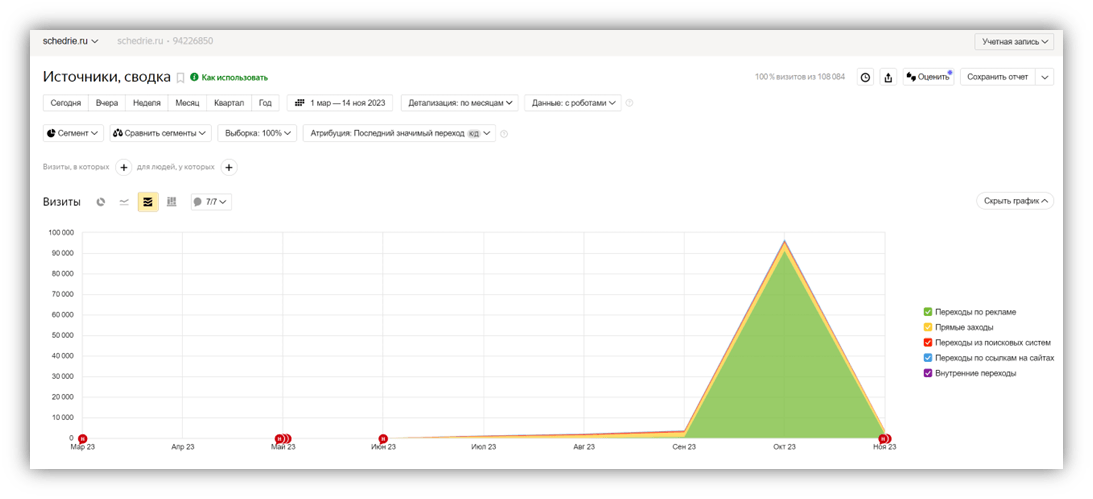This screenshot has height=499, width=1093.
Task: Click blue Переходы по ссылкам color swatch
Action: point(928,358)
